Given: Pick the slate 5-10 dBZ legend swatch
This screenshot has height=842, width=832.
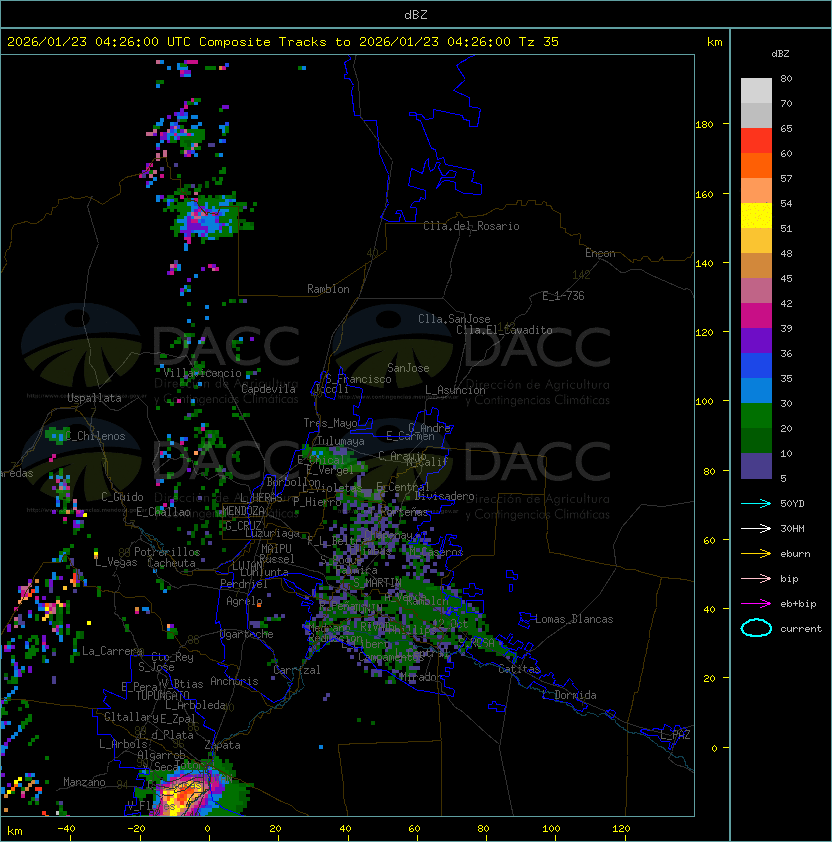Looking at the screenshot, I should point(756,466).
